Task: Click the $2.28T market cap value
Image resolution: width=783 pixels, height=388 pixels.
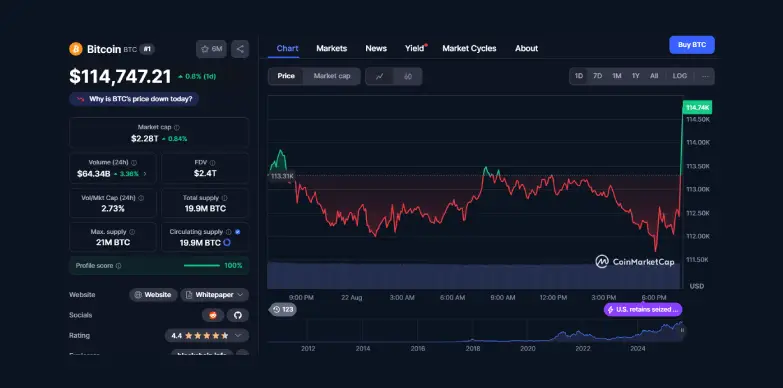Action: click(x=144, y=138)
